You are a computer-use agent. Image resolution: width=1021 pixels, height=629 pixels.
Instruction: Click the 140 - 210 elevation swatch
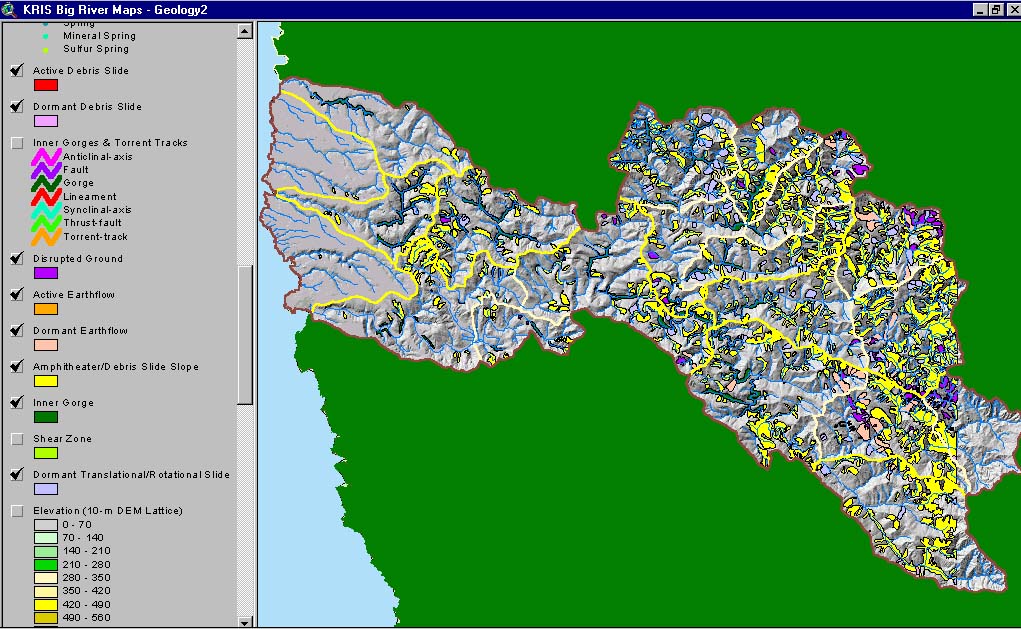(x=46, y=552)
